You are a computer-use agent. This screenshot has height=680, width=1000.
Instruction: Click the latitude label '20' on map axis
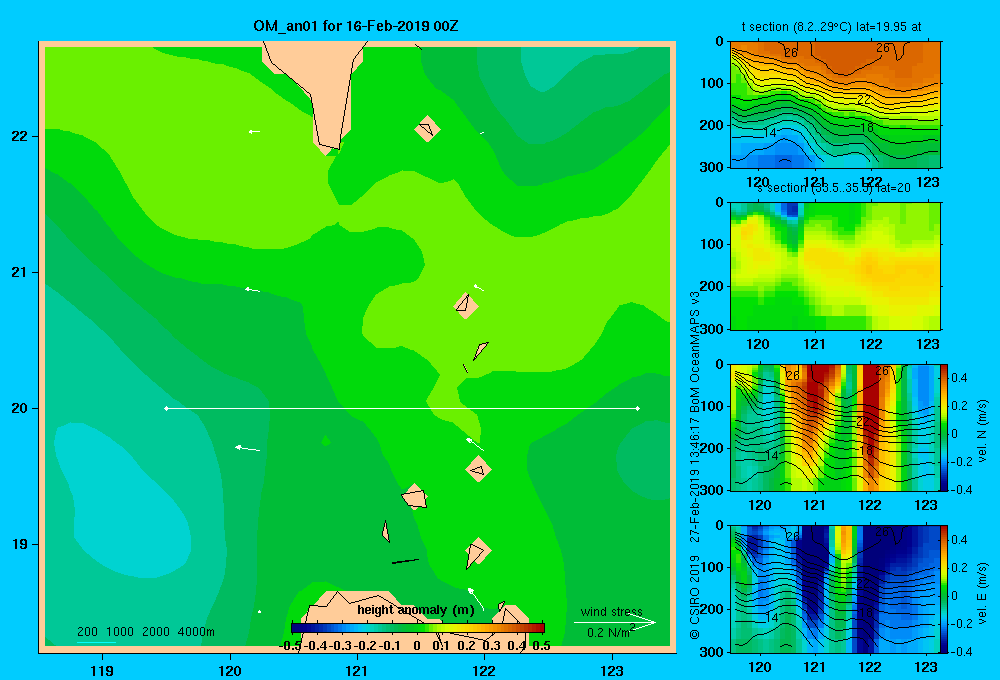[20, 408]
